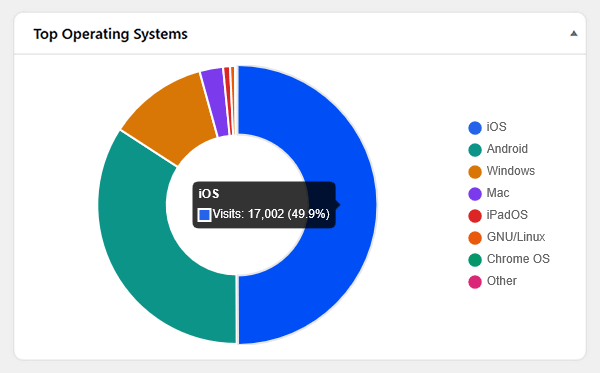Click the Chrome OS green legend circle
Screen dimensions: 600x373
tap(475, 260)
